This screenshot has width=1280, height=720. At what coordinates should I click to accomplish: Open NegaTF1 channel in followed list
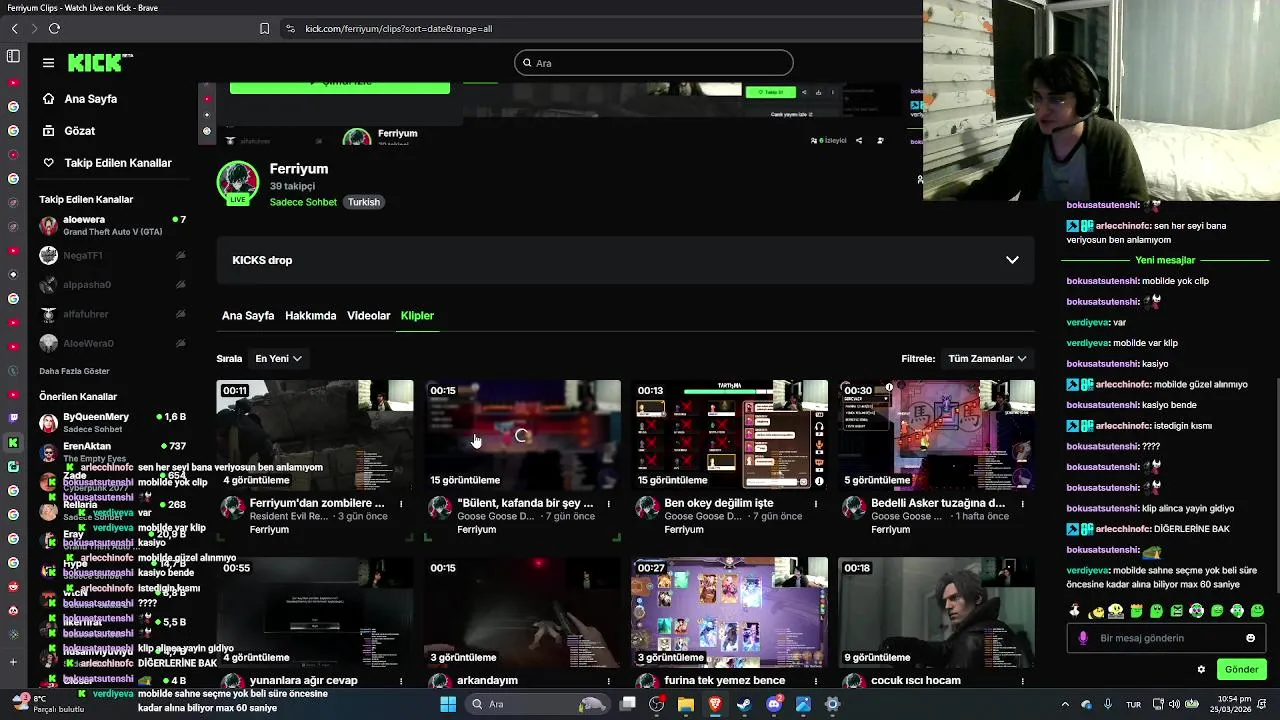pos(113,255)
